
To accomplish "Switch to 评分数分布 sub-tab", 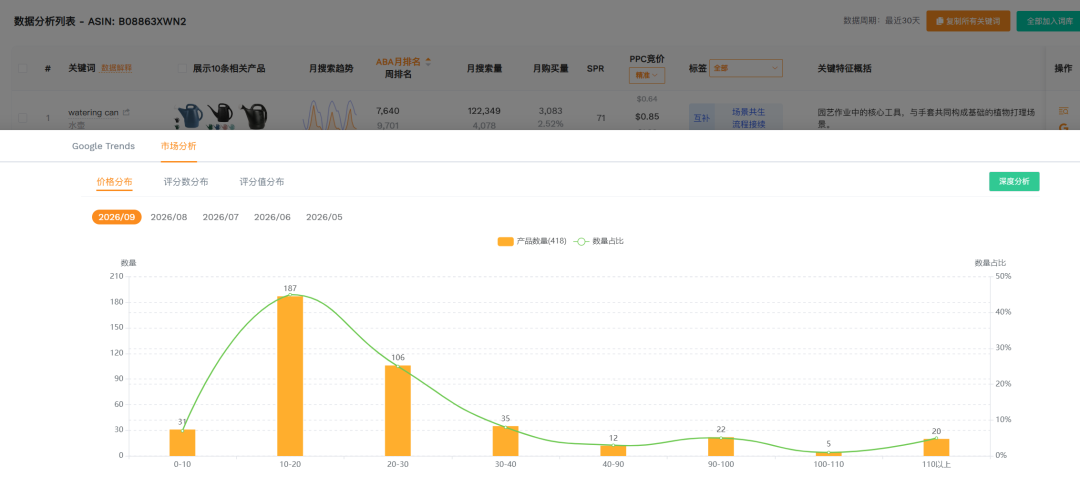I will [186, 182].
